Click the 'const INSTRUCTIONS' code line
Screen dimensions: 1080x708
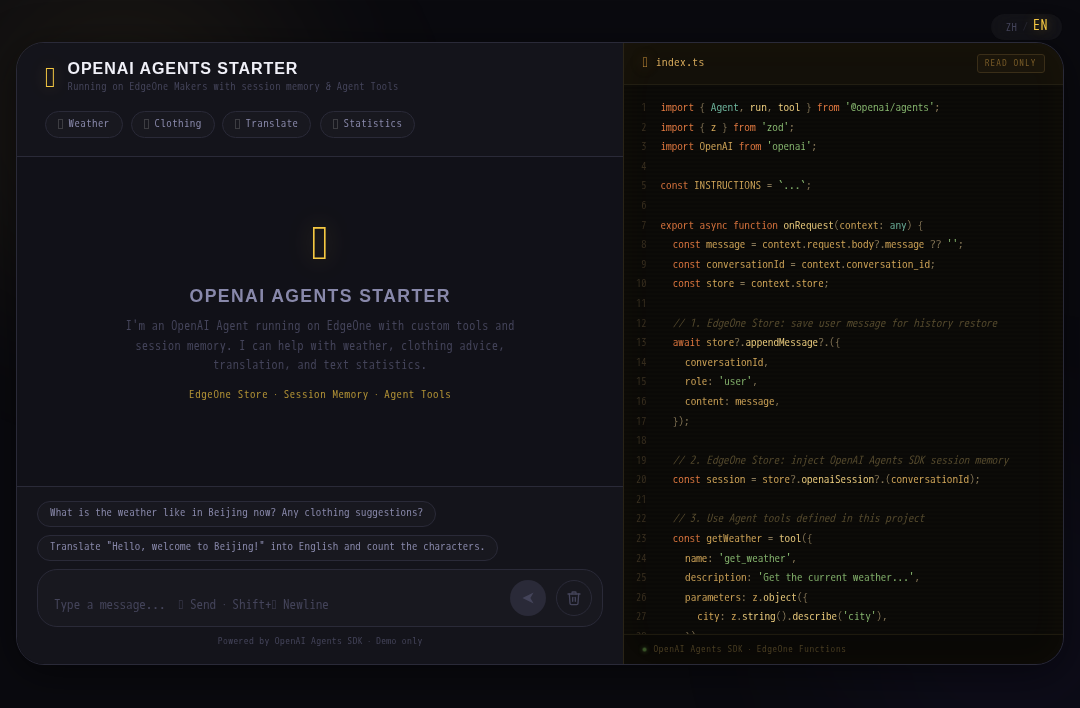coord(736,186)
